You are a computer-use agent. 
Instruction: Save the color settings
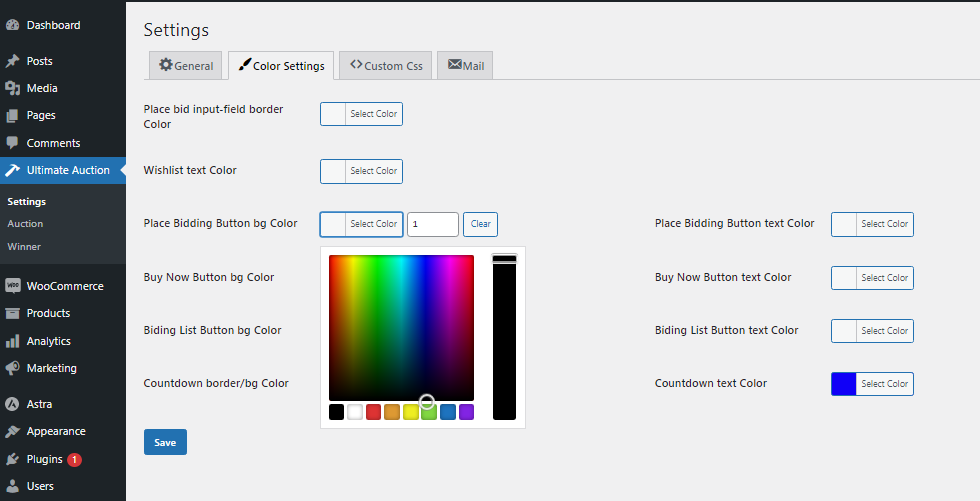(x=165, y=442)
